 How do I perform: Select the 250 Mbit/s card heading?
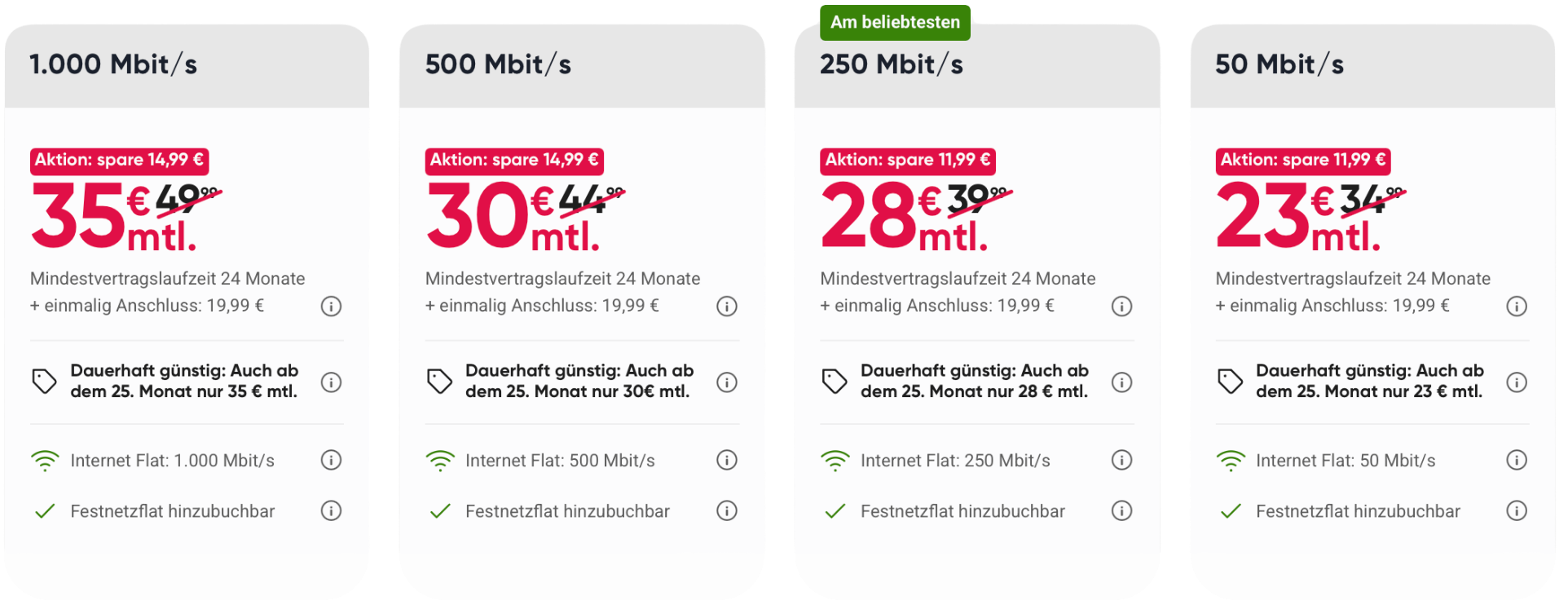892,64
